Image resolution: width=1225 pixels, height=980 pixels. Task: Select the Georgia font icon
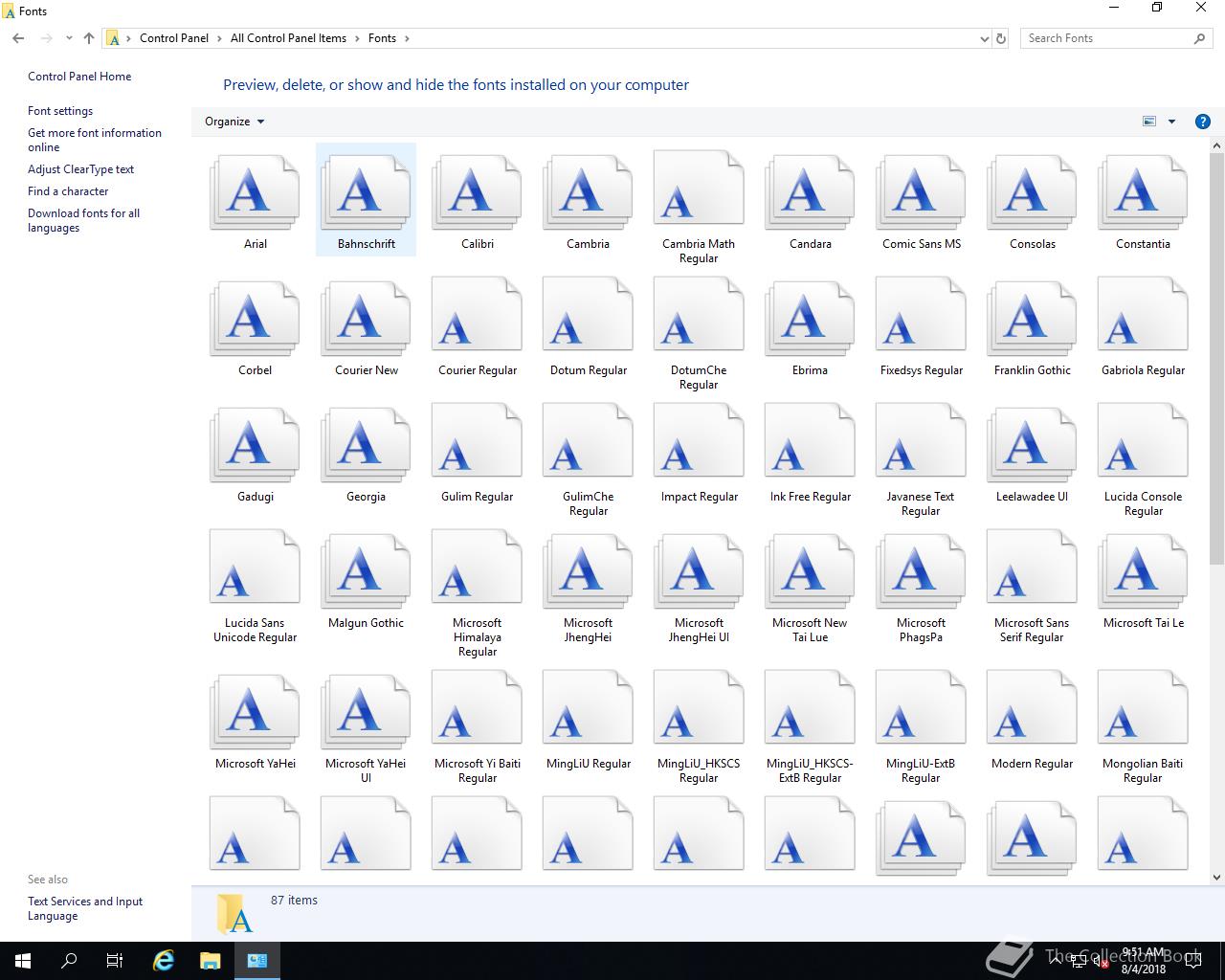[x=366, y=443]
